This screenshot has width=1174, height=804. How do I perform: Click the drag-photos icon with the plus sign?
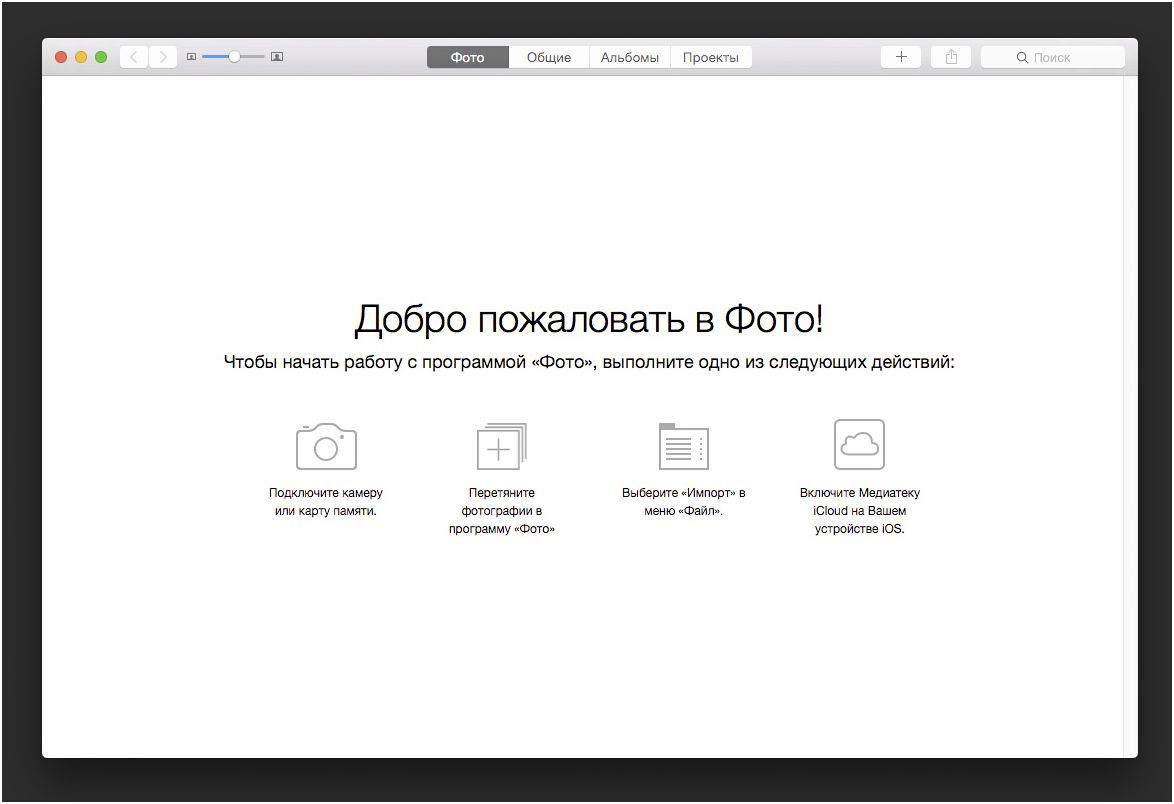click(x=501, y=445)
